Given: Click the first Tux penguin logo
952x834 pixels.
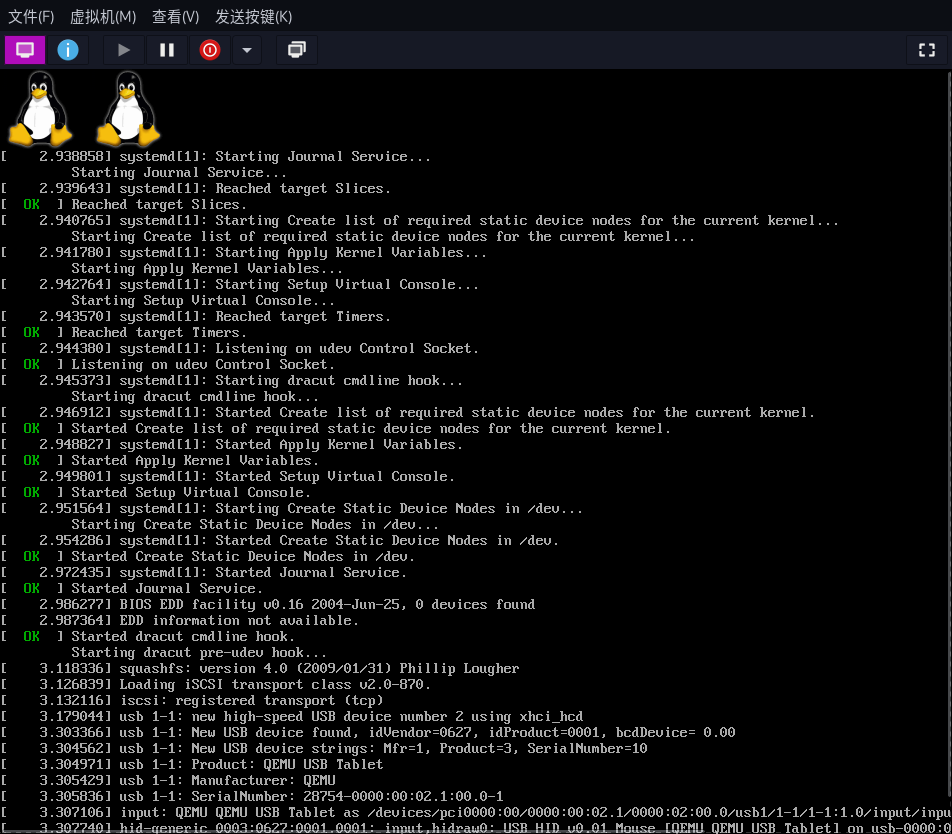Looking at the screenshot, I should pos(40,108).
